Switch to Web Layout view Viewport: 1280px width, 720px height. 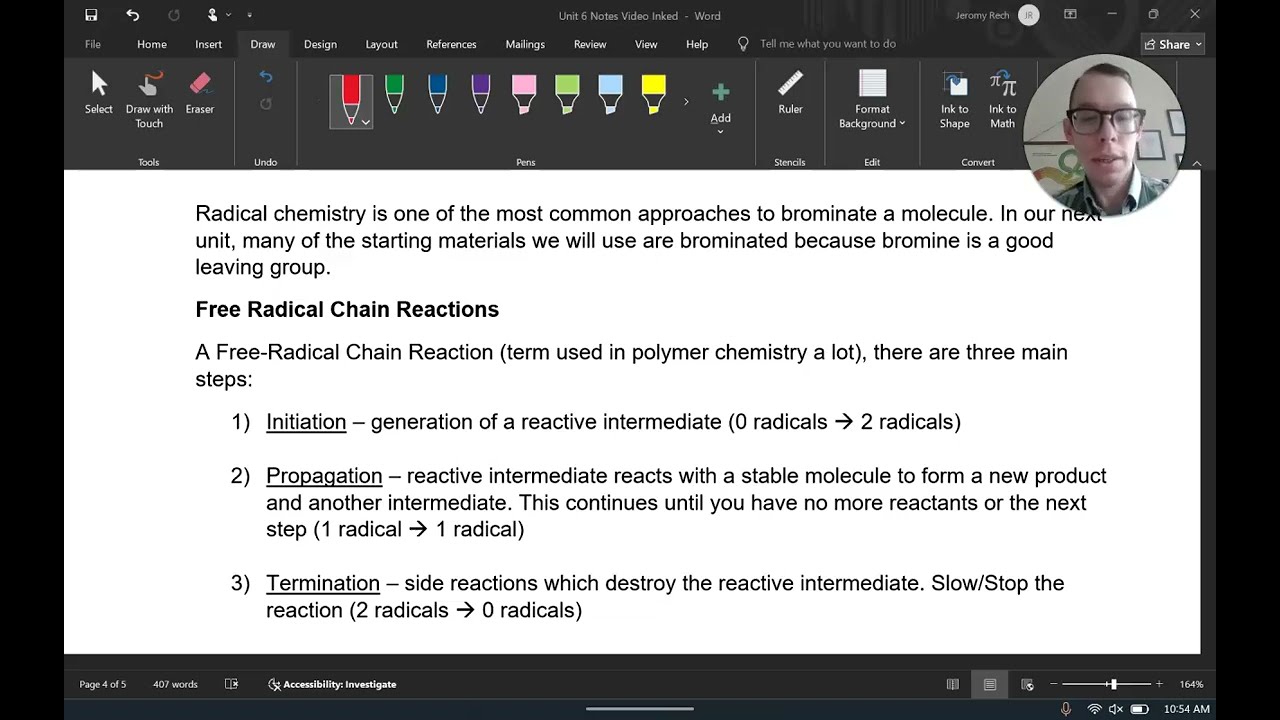[x=1027, y=684]
